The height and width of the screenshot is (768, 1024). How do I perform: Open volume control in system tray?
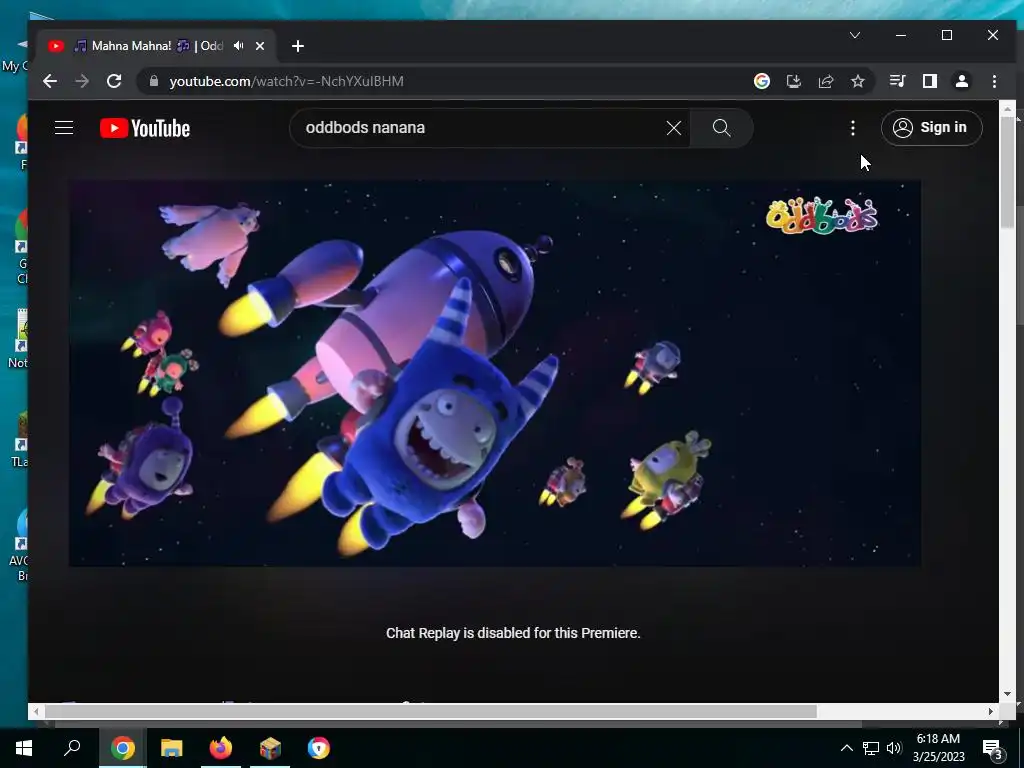[x=894, y=748]
